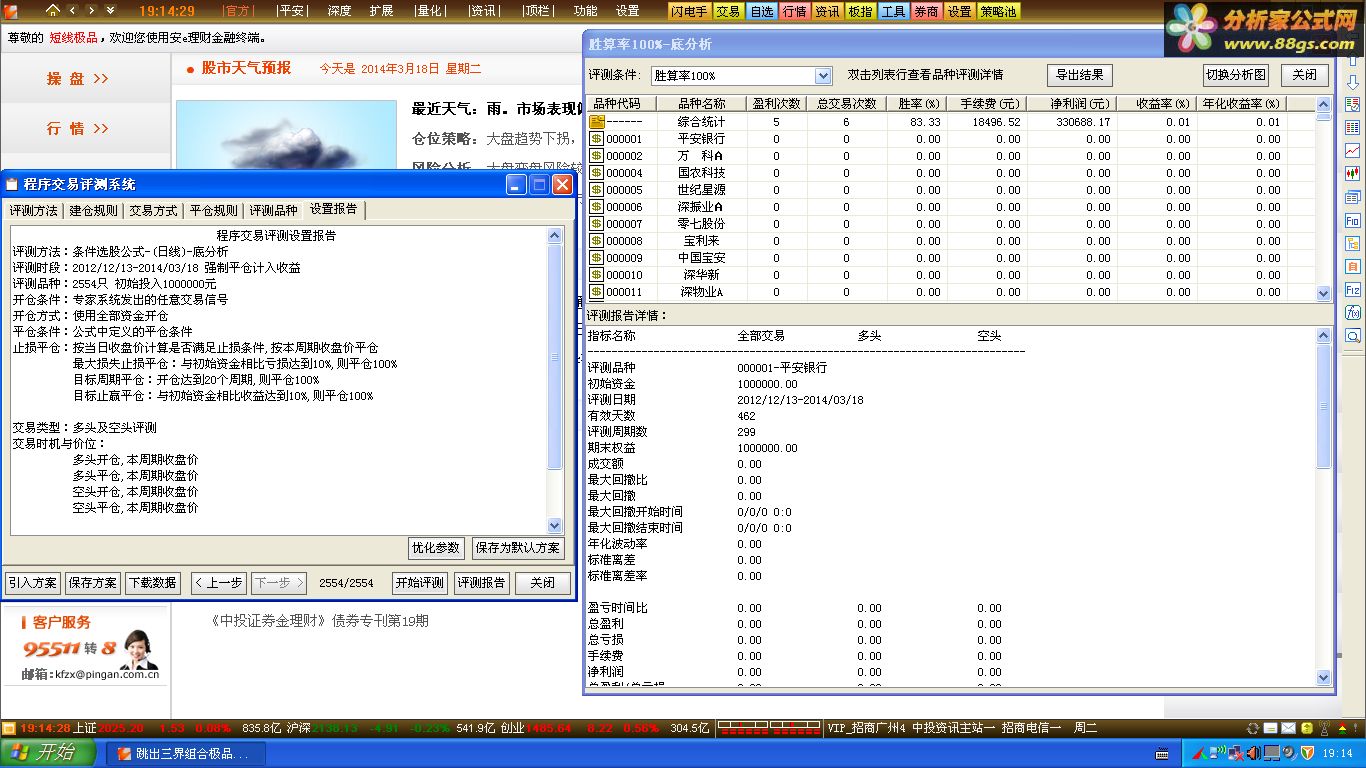Image resolution: width=1366 pixels, height=768 pixels.
Task: Open the formula f(x) sidebar icon
Action: 1353,312
